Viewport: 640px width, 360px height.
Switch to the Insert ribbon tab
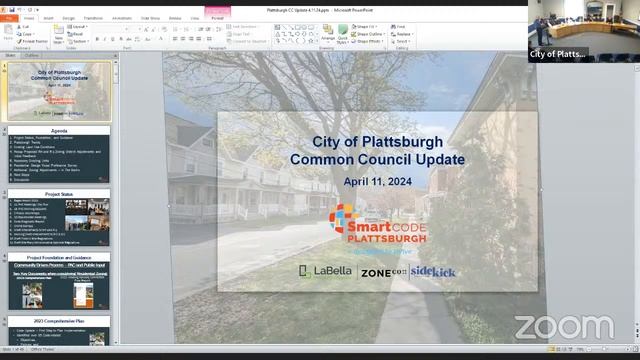click(x=48, y=18)
